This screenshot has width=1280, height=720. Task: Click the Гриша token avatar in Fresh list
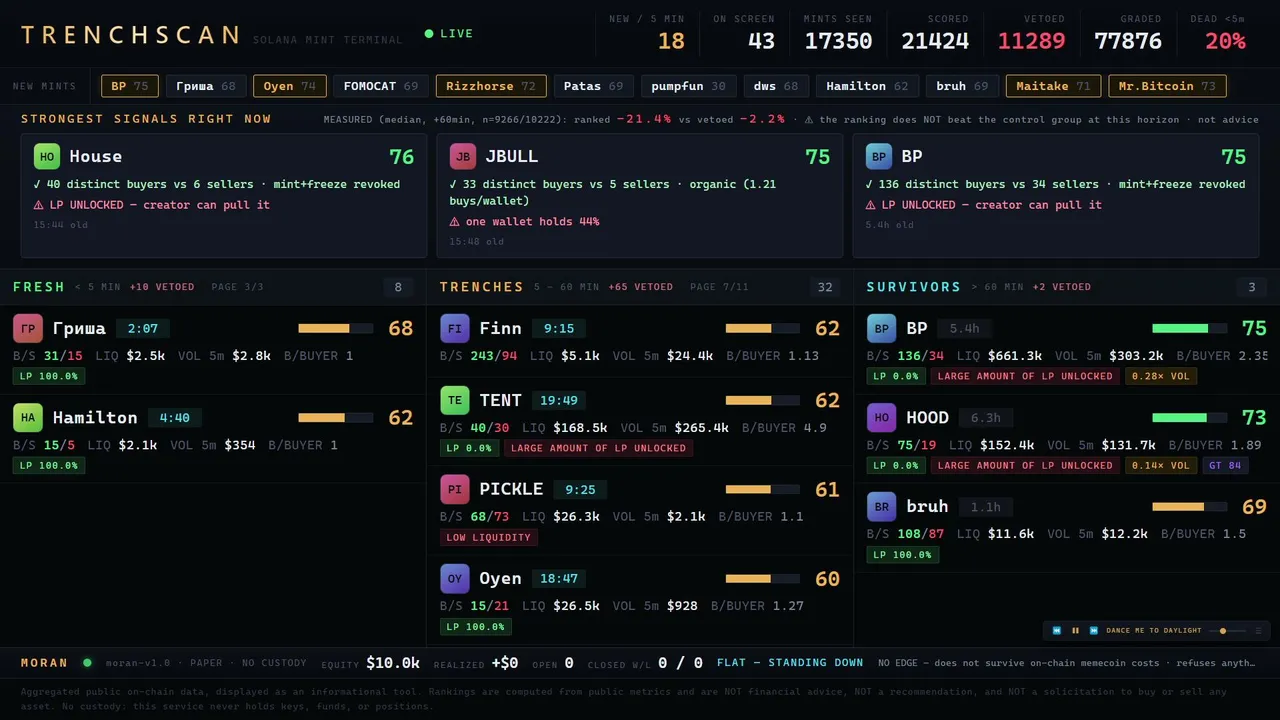tap(28, 328)
